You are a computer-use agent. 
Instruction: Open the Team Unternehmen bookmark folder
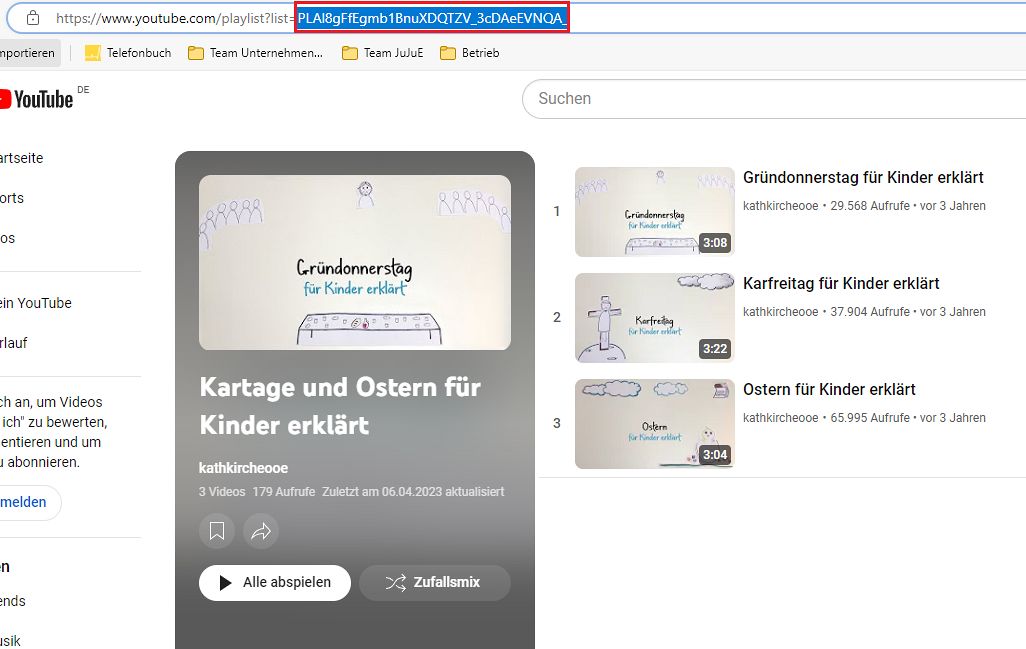[x=256, y=53]
